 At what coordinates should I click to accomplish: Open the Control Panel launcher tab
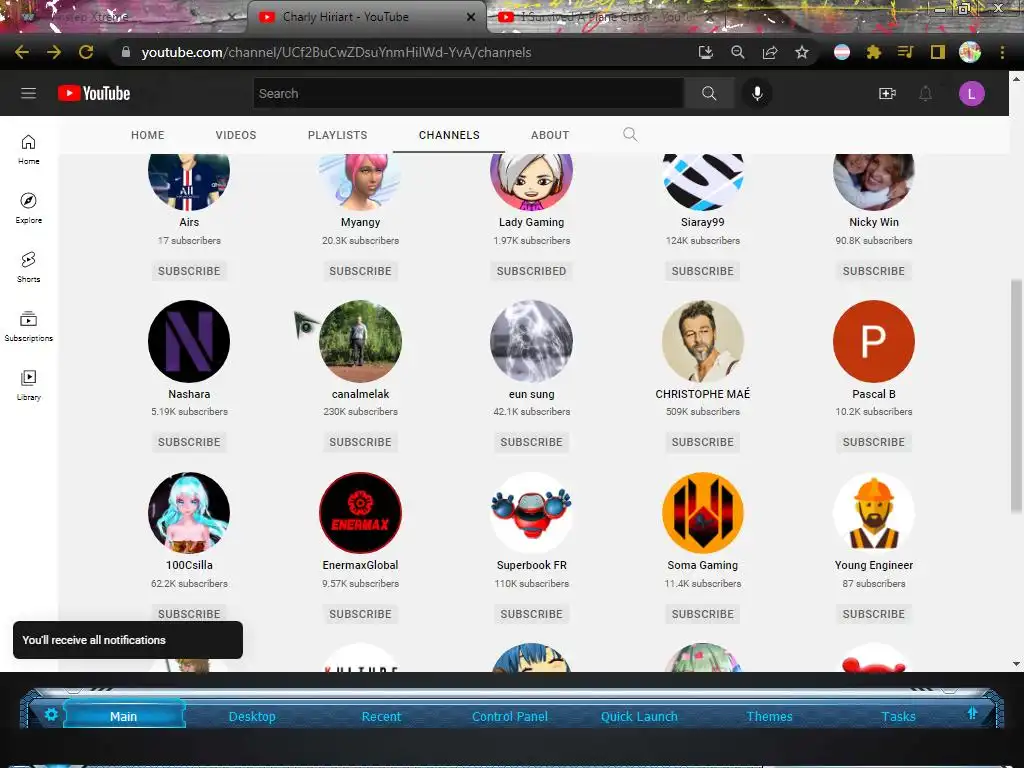tap(510, 716)
